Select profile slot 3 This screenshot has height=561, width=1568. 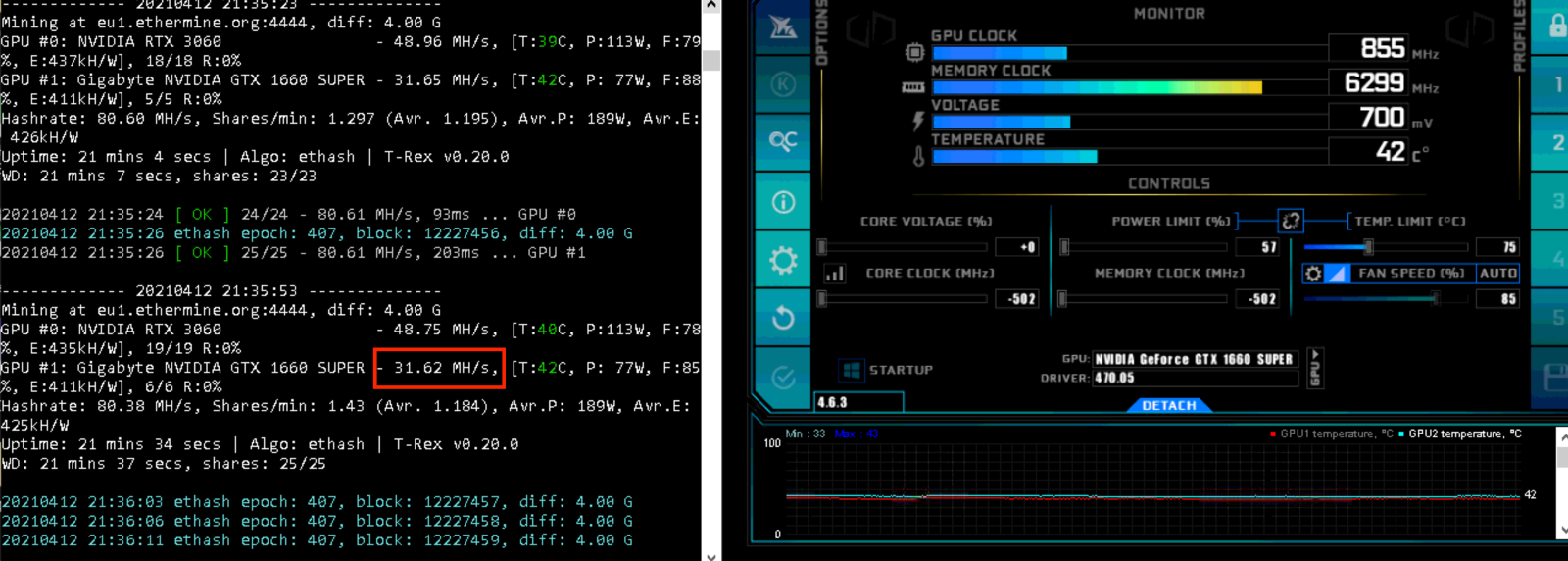1556,201
